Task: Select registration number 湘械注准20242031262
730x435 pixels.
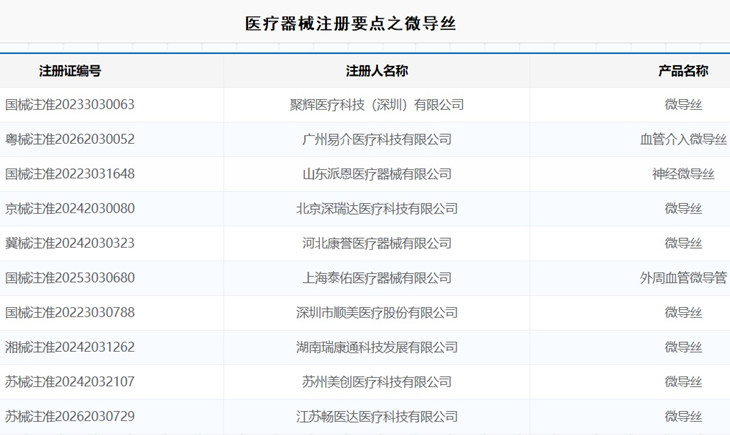Action: tap(70, 347)
